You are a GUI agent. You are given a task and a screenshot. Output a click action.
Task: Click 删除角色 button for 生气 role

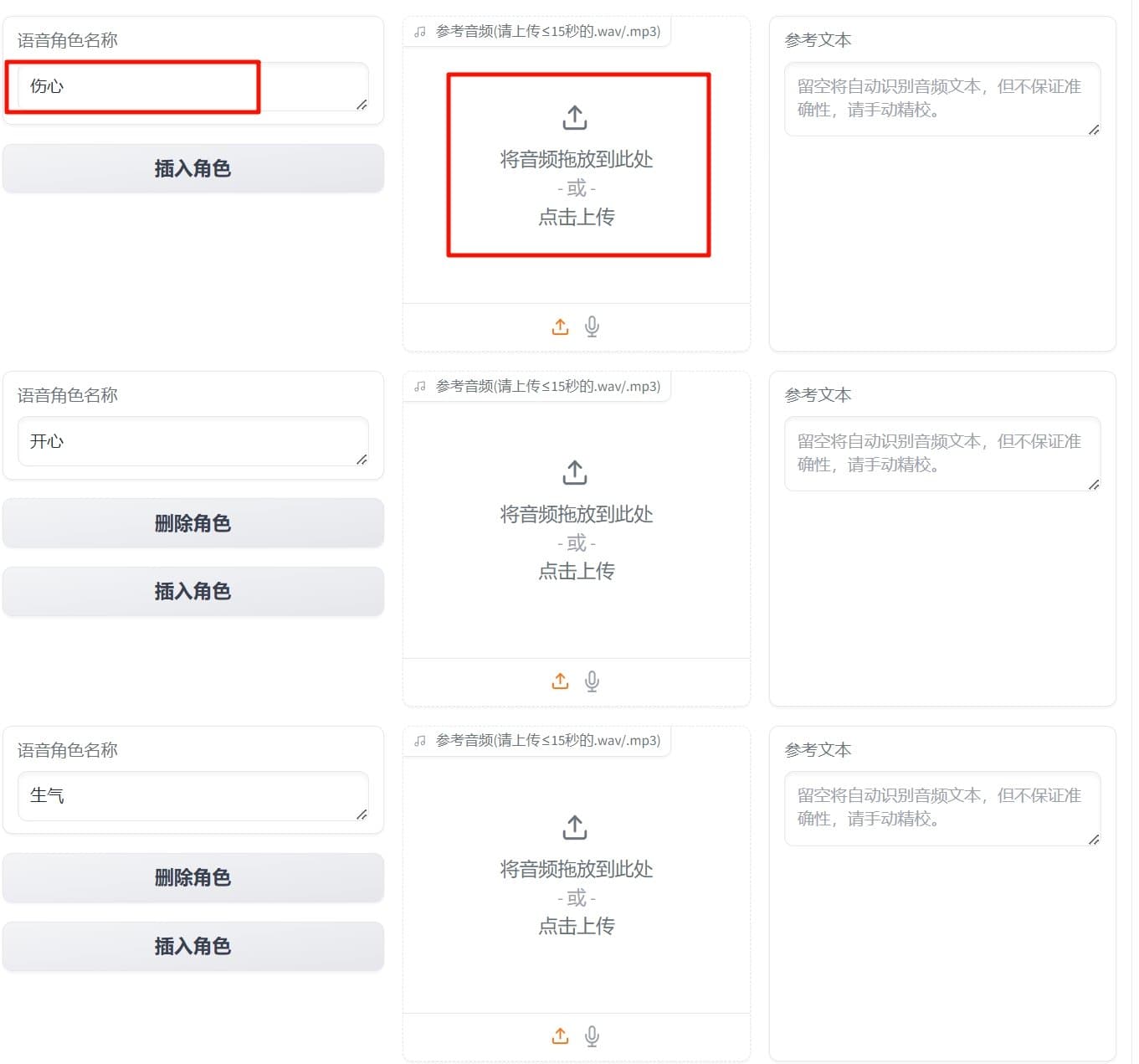(193, 877)
